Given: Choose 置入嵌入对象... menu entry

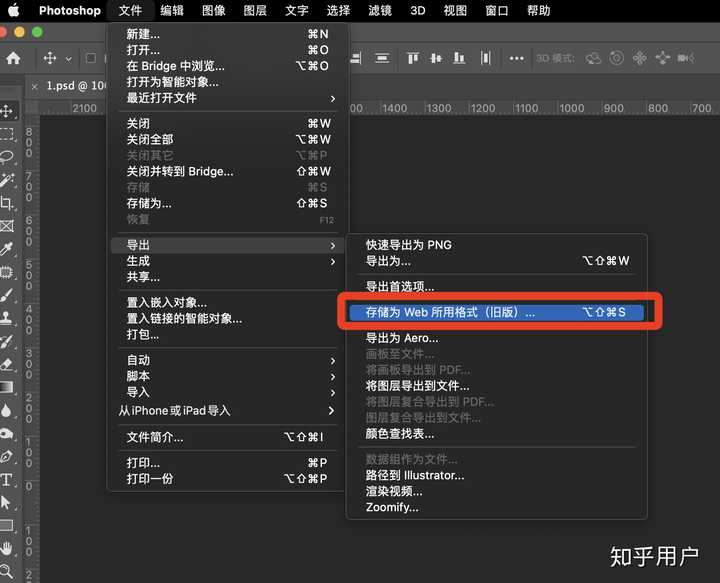Looking at the screenshot, I should [x=228, y=303].
